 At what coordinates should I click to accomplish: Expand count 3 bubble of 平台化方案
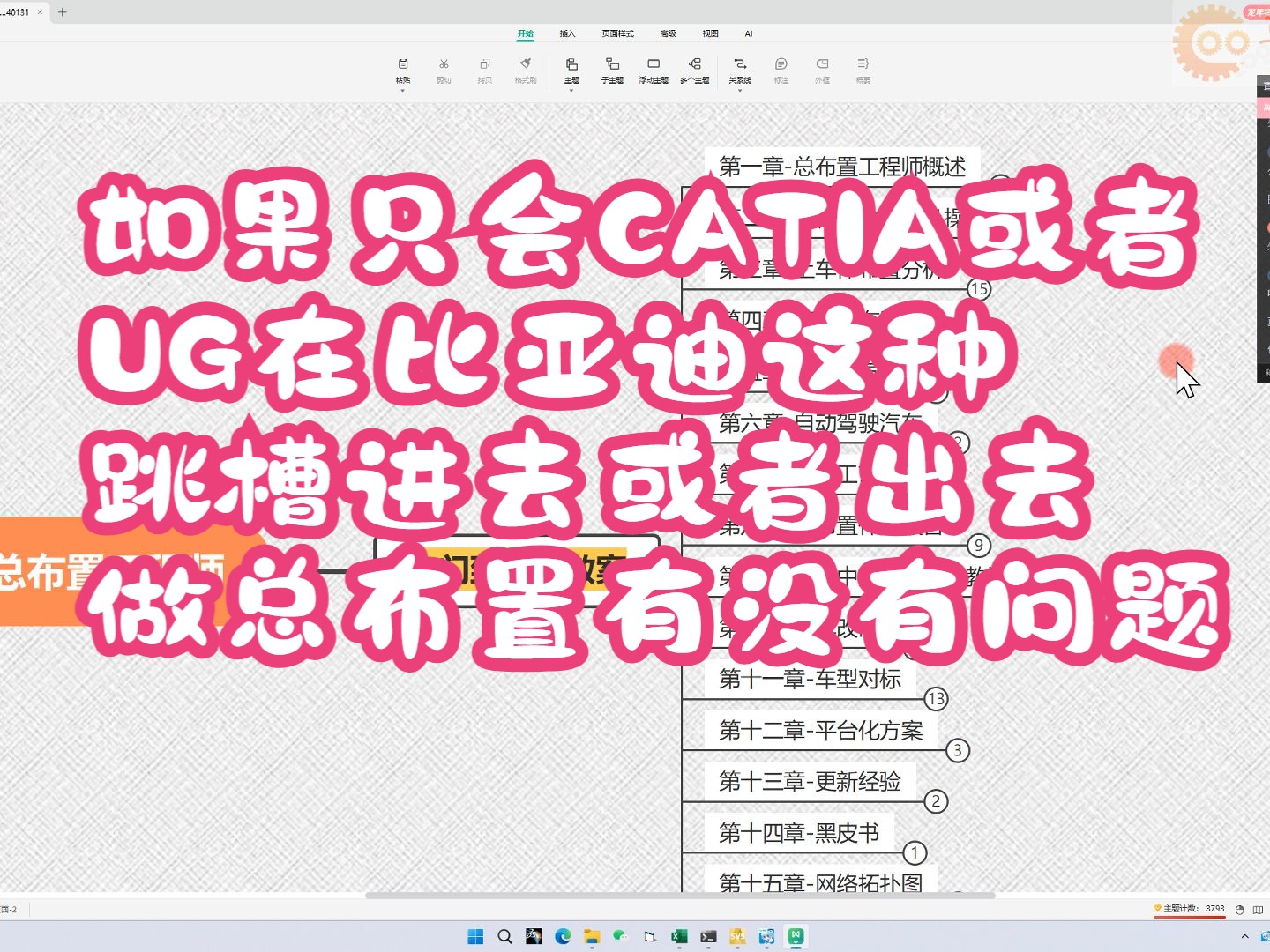click(x=958, y=750)
